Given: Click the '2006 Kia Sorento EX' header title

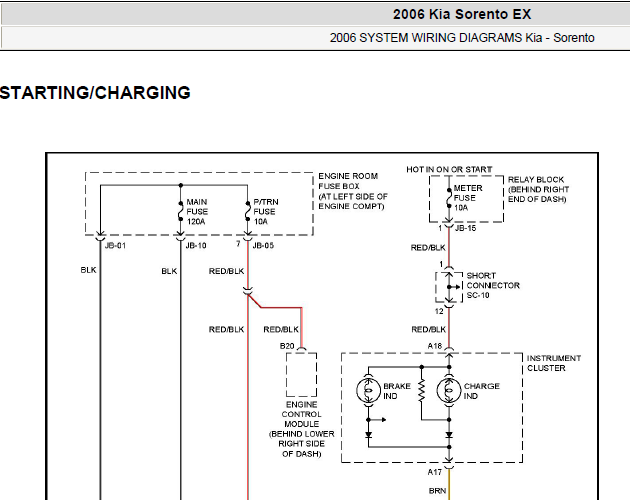Looking at the screenshot, I should [x=462, y=14].
